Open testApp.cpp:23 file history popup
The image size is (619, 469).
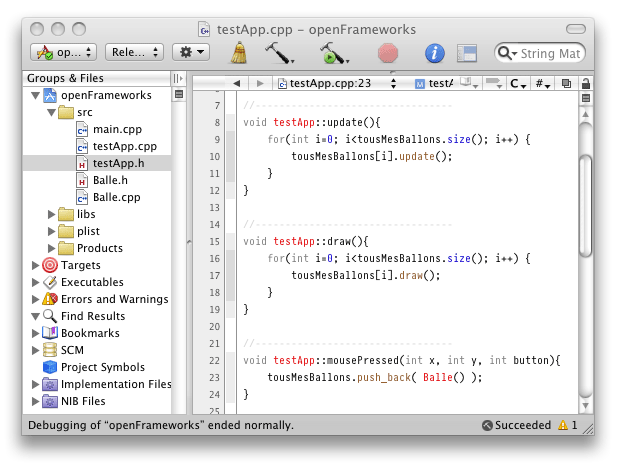(x=340, y=84)
